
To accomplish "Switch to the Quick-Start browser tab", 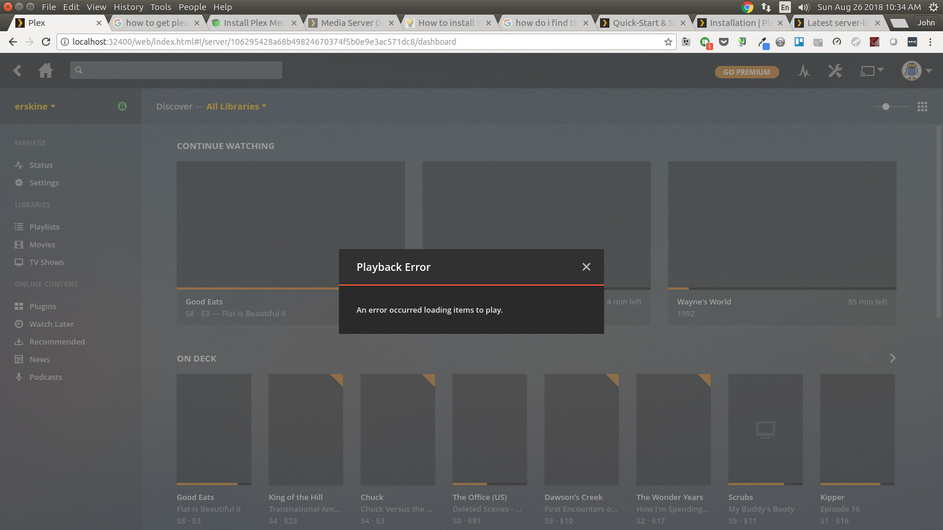I will [643, 23].
